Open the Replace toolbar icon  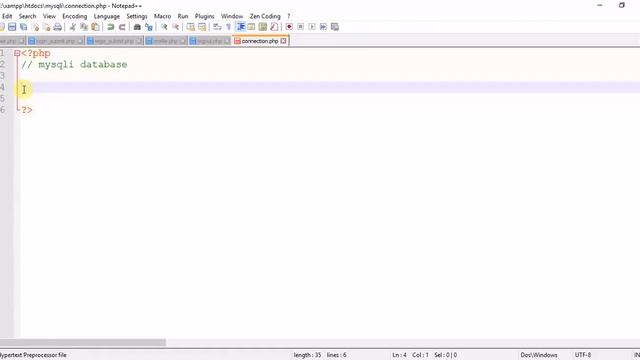pyautogui.click(x=149, y=27)
